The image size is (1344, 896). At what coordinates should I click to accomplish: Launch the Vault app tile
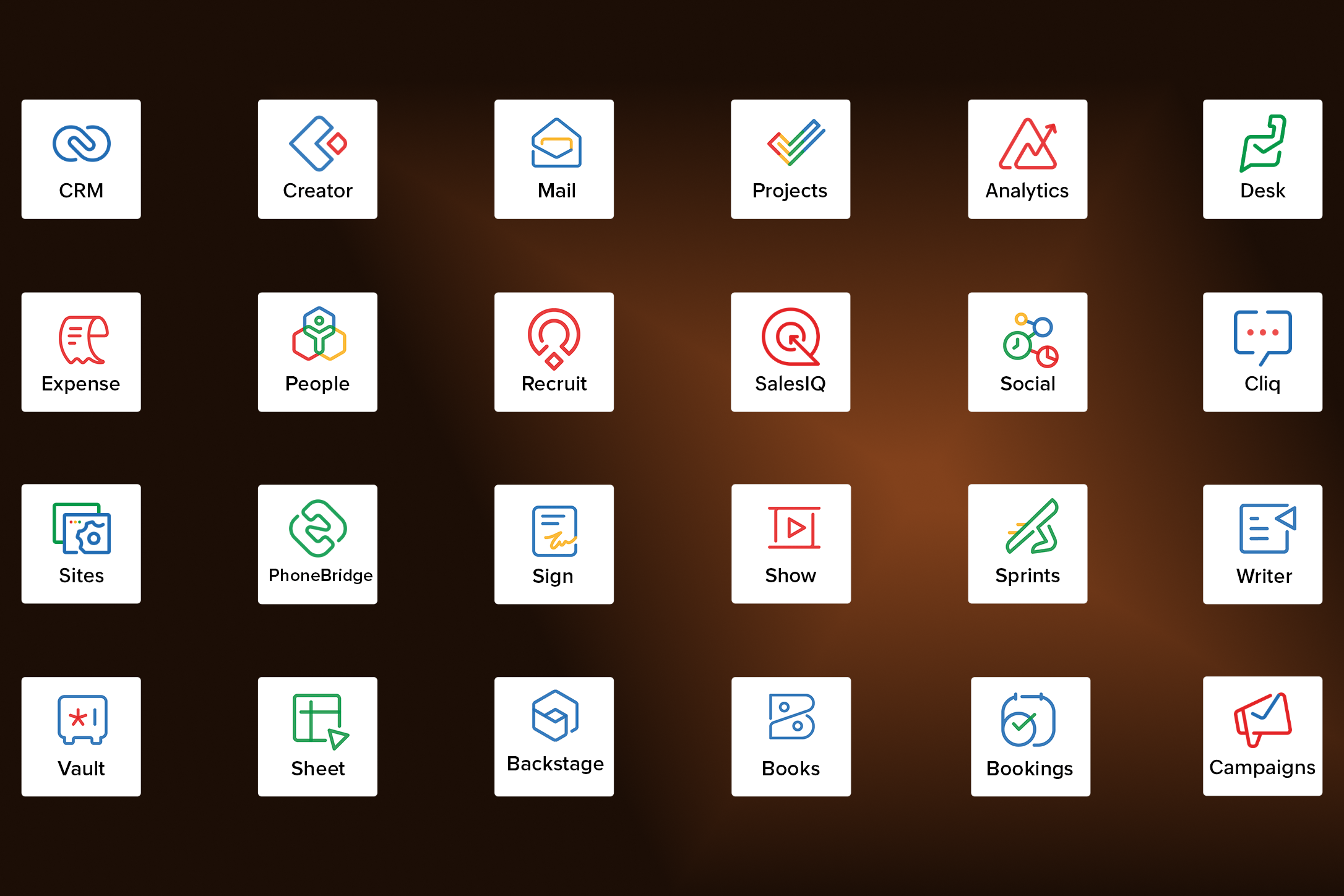[81, 736]
